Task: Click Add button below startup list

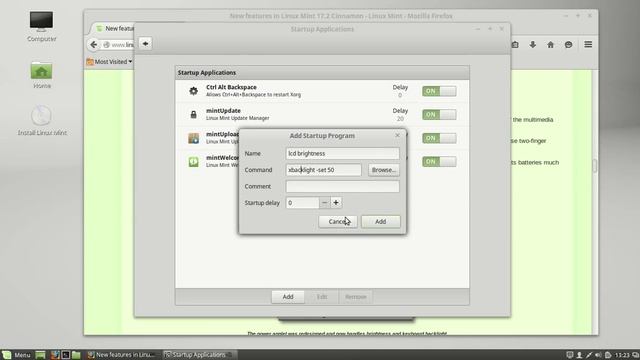Action: click(x=288, y=297)
